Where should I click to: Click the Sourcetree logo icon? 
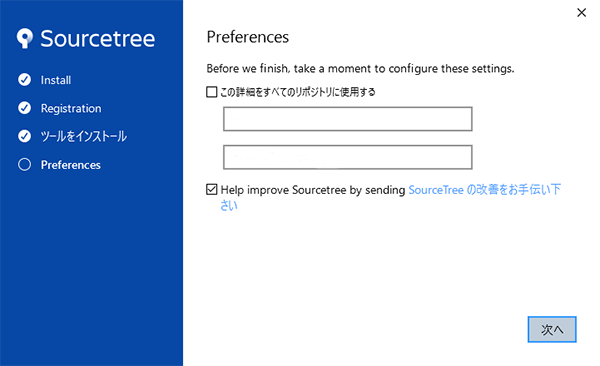point(25,38)
